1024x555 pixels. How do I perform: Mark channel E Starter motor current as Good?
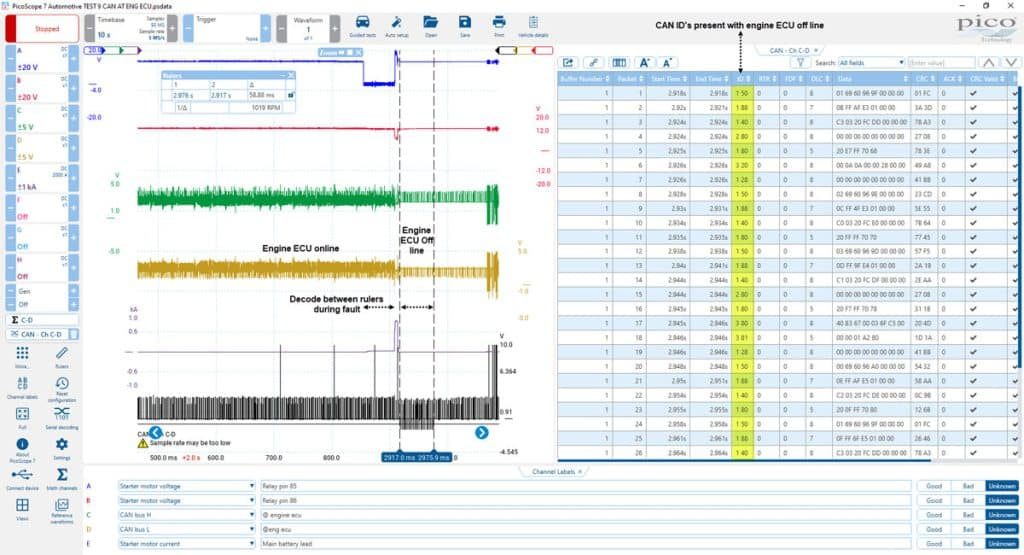point(934,543)
